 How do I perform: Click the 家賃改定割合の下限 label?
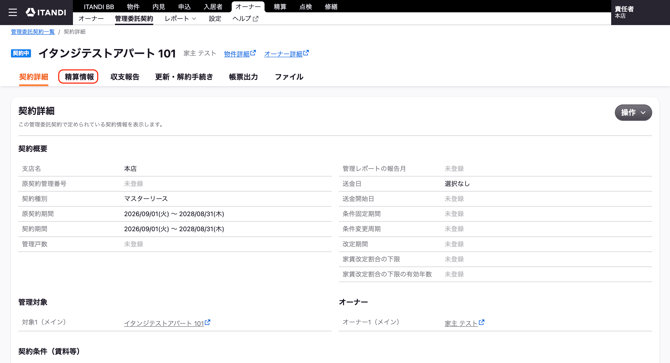371,259
